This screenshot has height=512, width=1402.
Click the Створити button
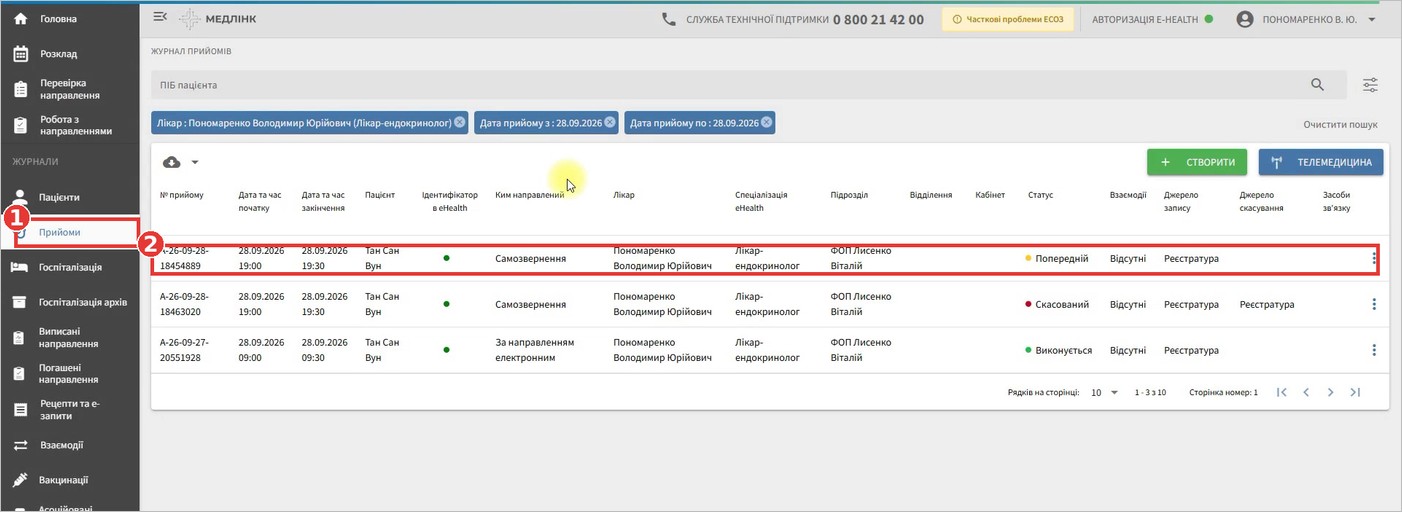pos(1198,162)
